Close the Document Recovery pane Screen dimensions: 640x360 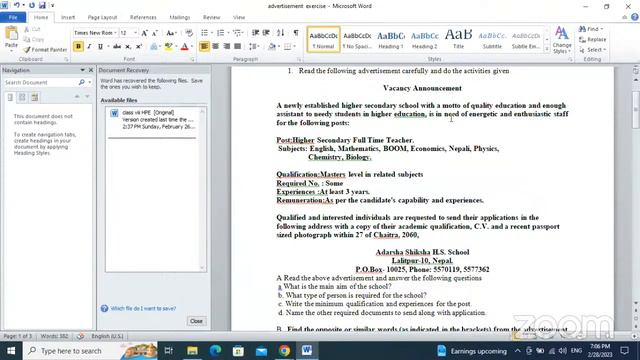[x=196, y=321]
